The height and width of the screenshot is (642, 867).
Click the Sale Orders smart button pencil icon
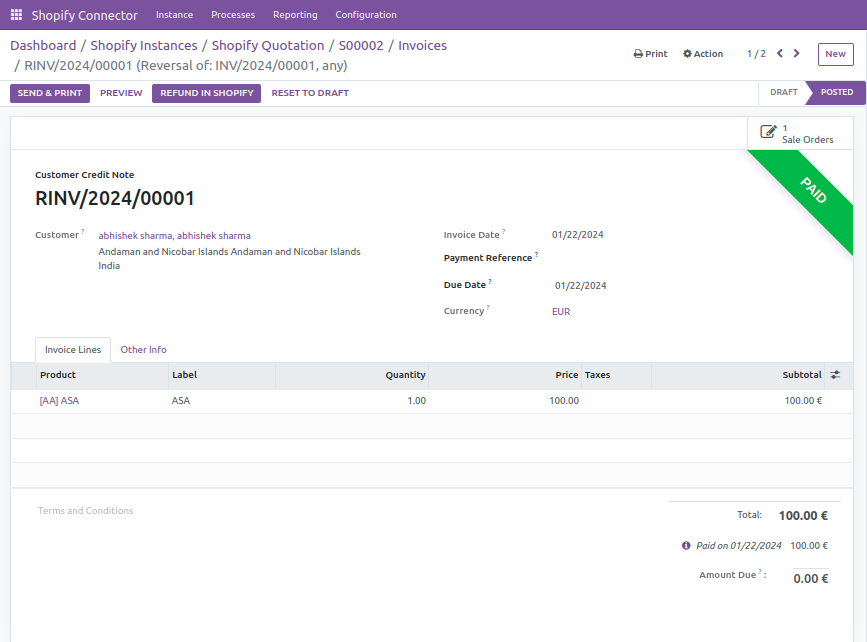click(767, 129)
